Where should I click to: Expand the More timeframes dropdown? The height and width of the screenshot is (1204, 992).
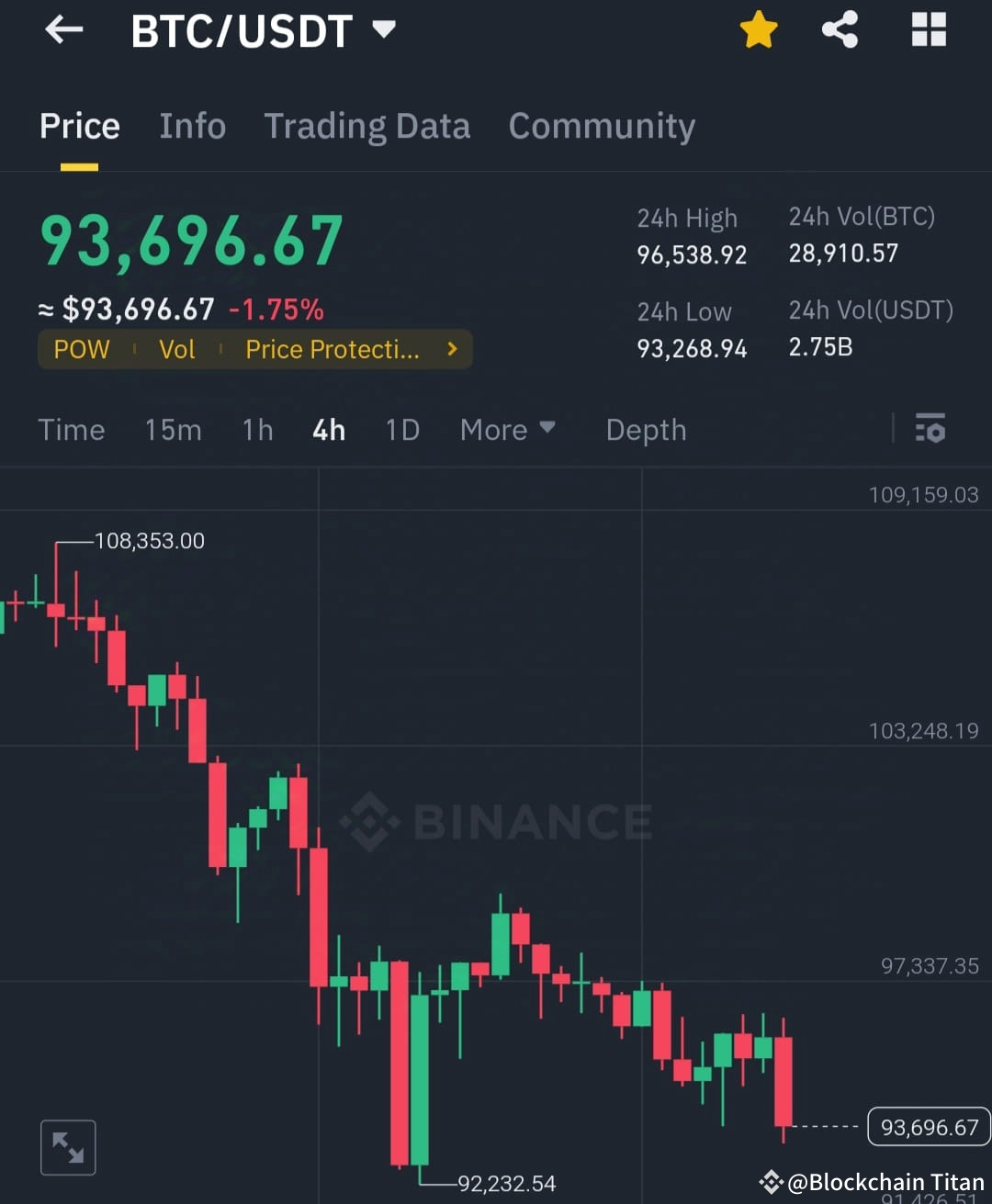click(508, 429)
